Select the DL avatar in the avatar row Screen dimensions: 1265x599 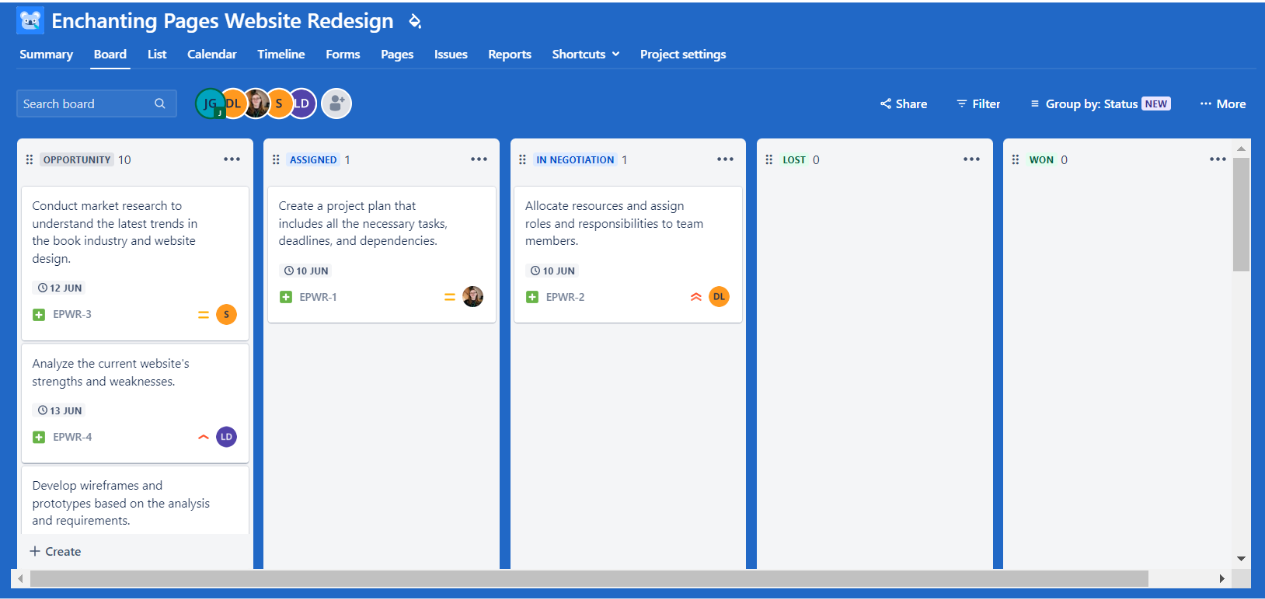(x=234, y=103)
